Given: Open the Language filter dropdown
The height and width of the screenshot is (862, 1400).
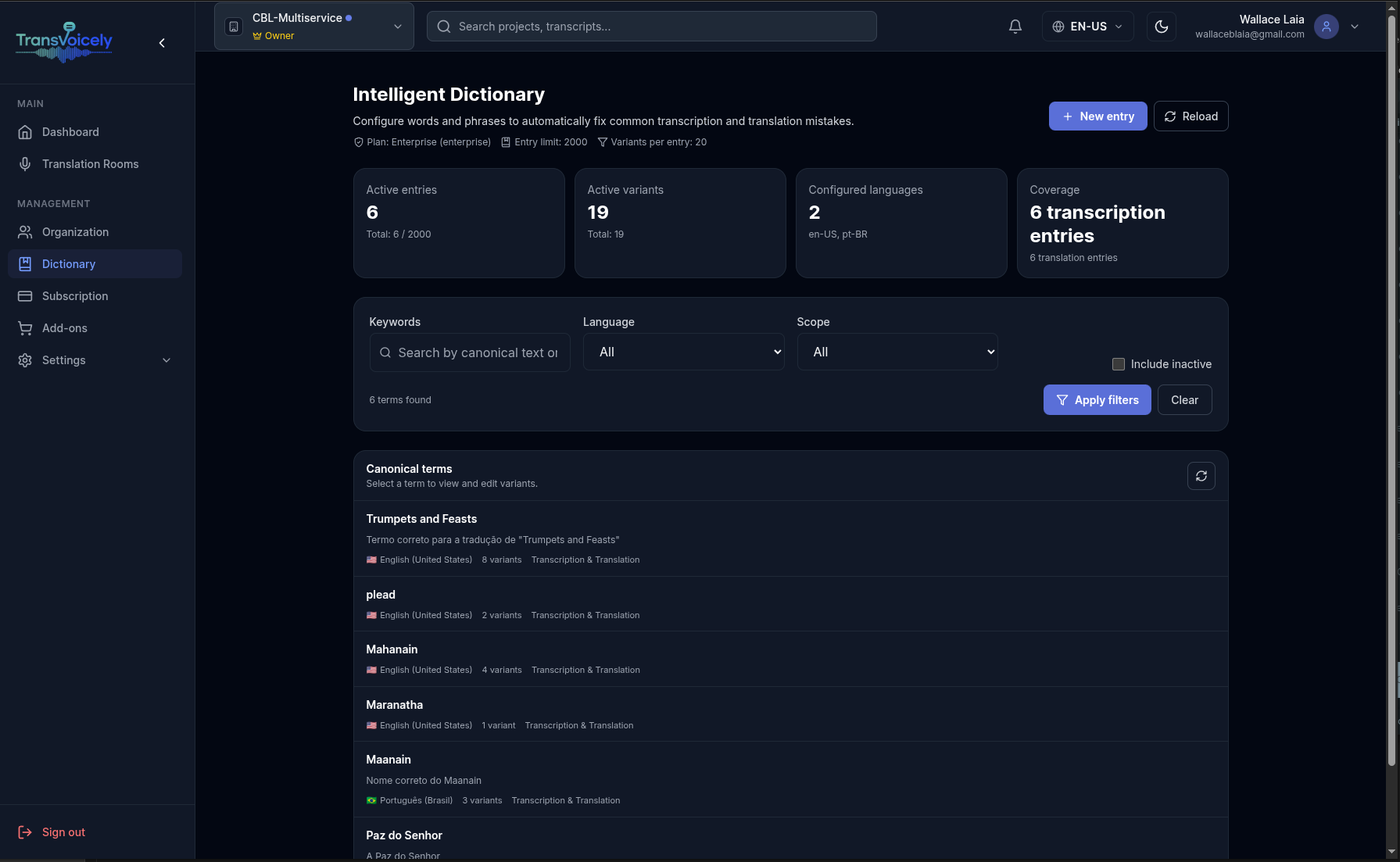Looking at the screenshot, I should (x=683, y=352).
